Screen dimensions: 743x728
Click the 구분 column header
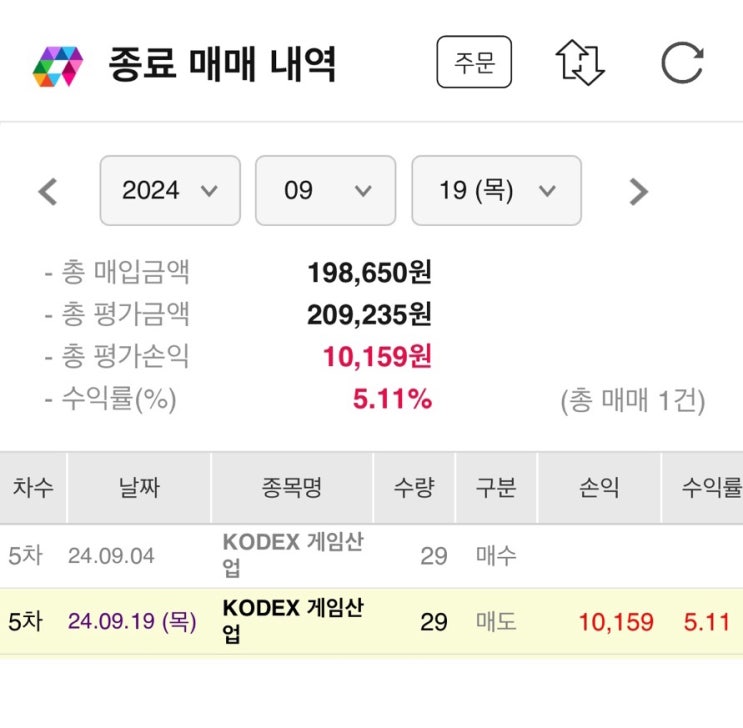pos(496,487)
